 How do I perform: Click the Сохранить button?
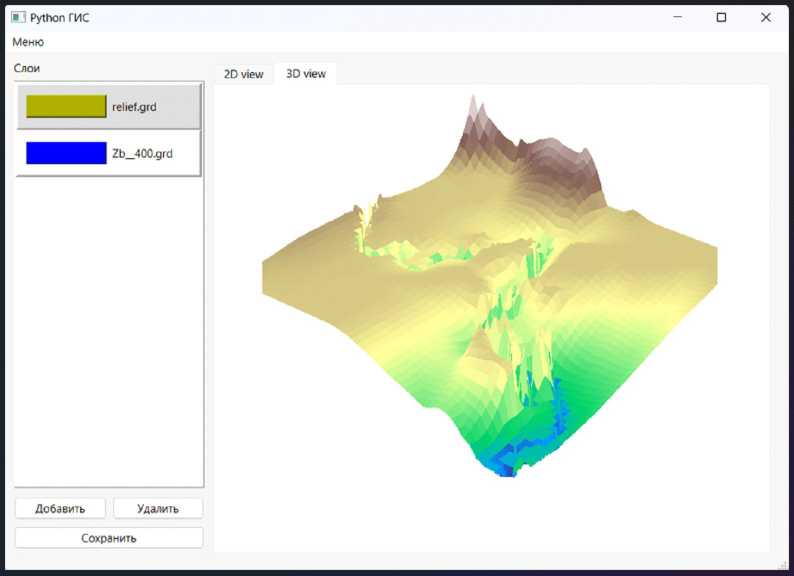coord(109,538)
